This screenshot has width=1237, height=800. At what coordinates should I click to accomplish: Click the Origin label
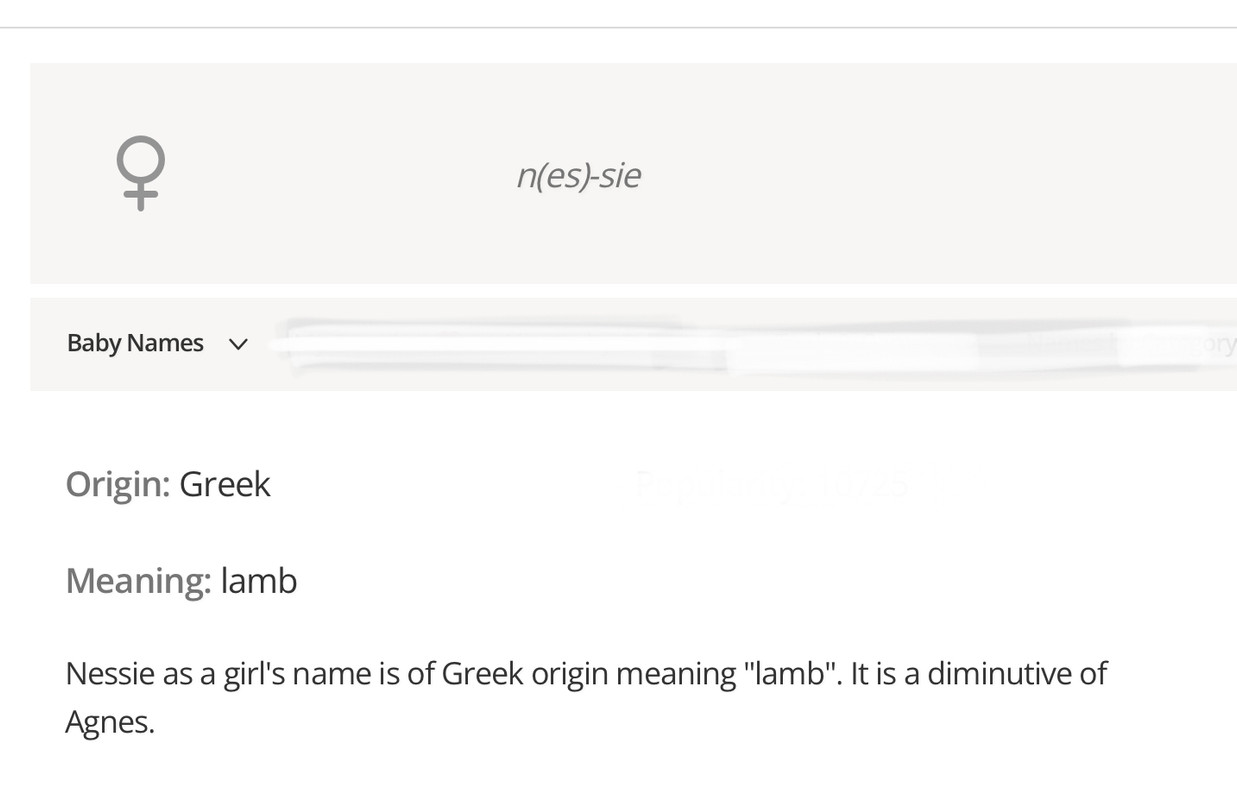click(x=118, y=484)
